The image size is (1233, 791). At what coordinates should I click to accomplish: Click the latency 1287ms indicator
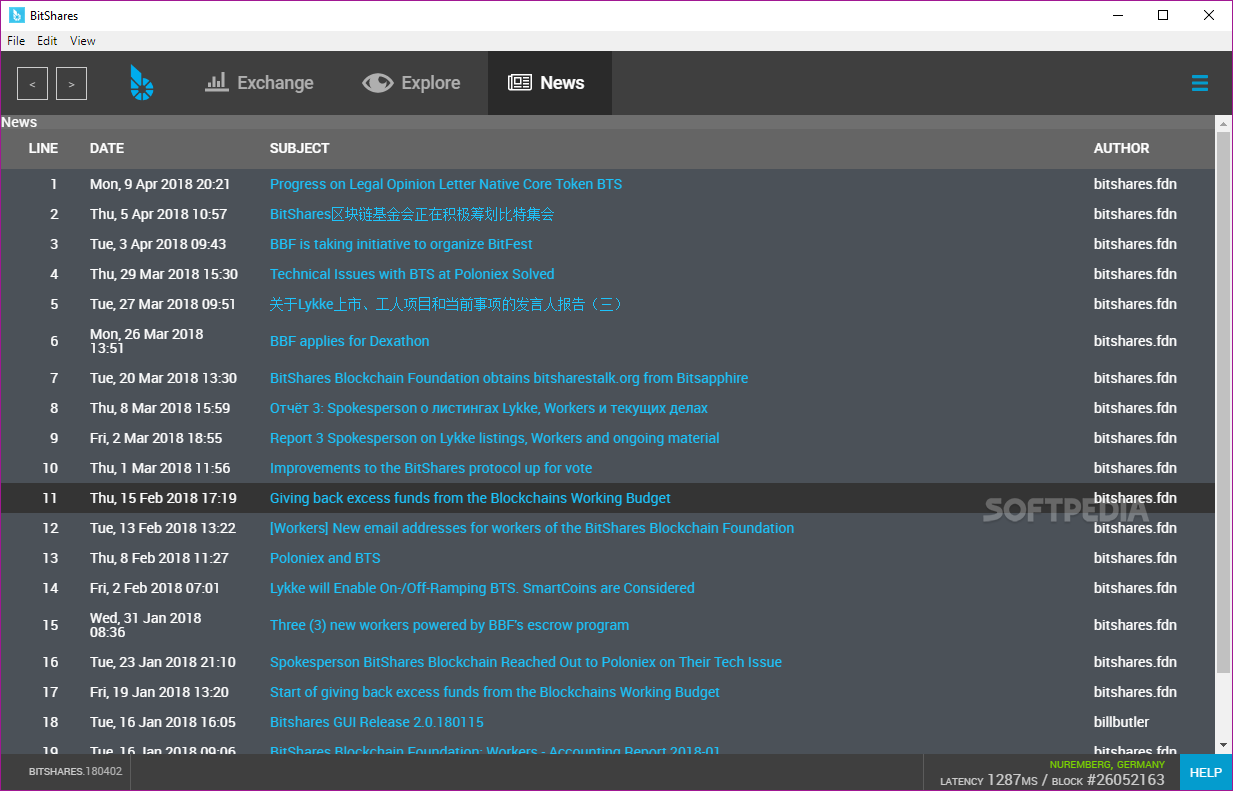[989, 779]
